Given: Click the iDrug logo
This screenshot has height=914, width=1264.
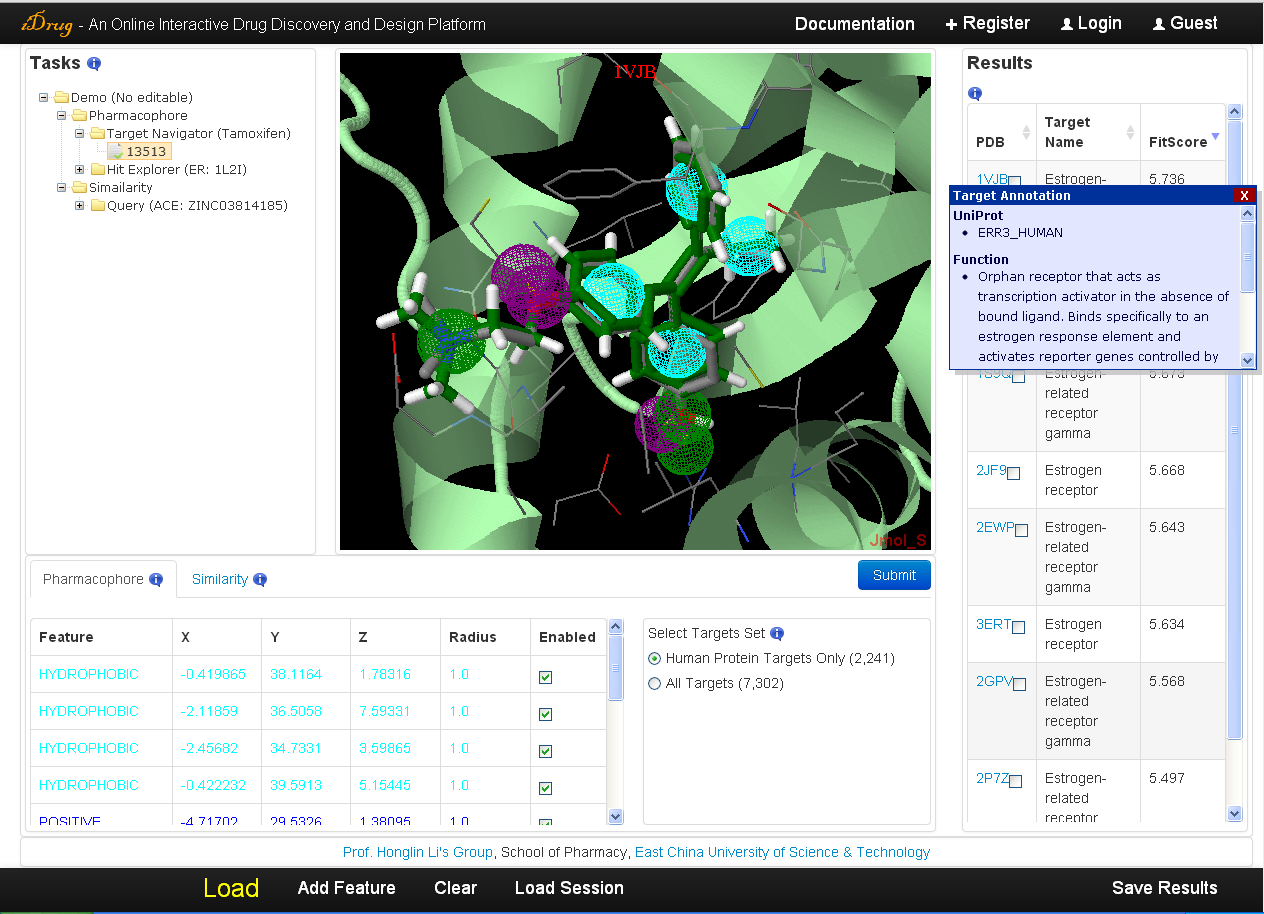Looking at the screenshot, I should coord(46,24).
